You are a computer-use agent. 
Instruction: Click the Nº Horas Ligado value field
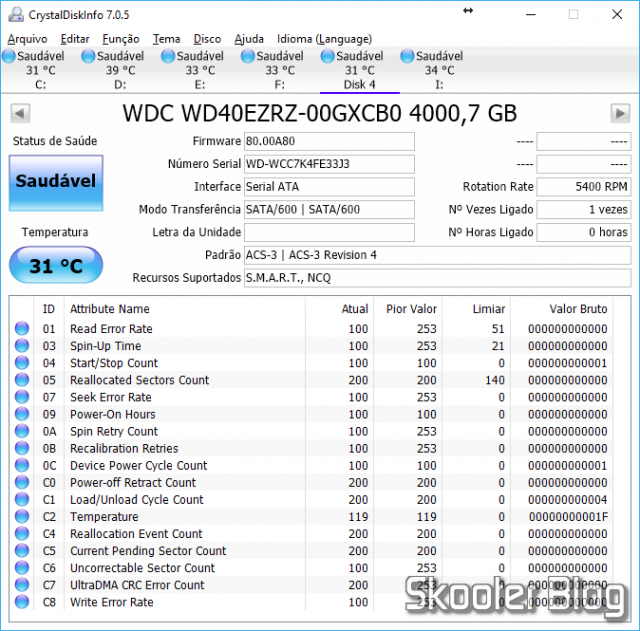584,232
